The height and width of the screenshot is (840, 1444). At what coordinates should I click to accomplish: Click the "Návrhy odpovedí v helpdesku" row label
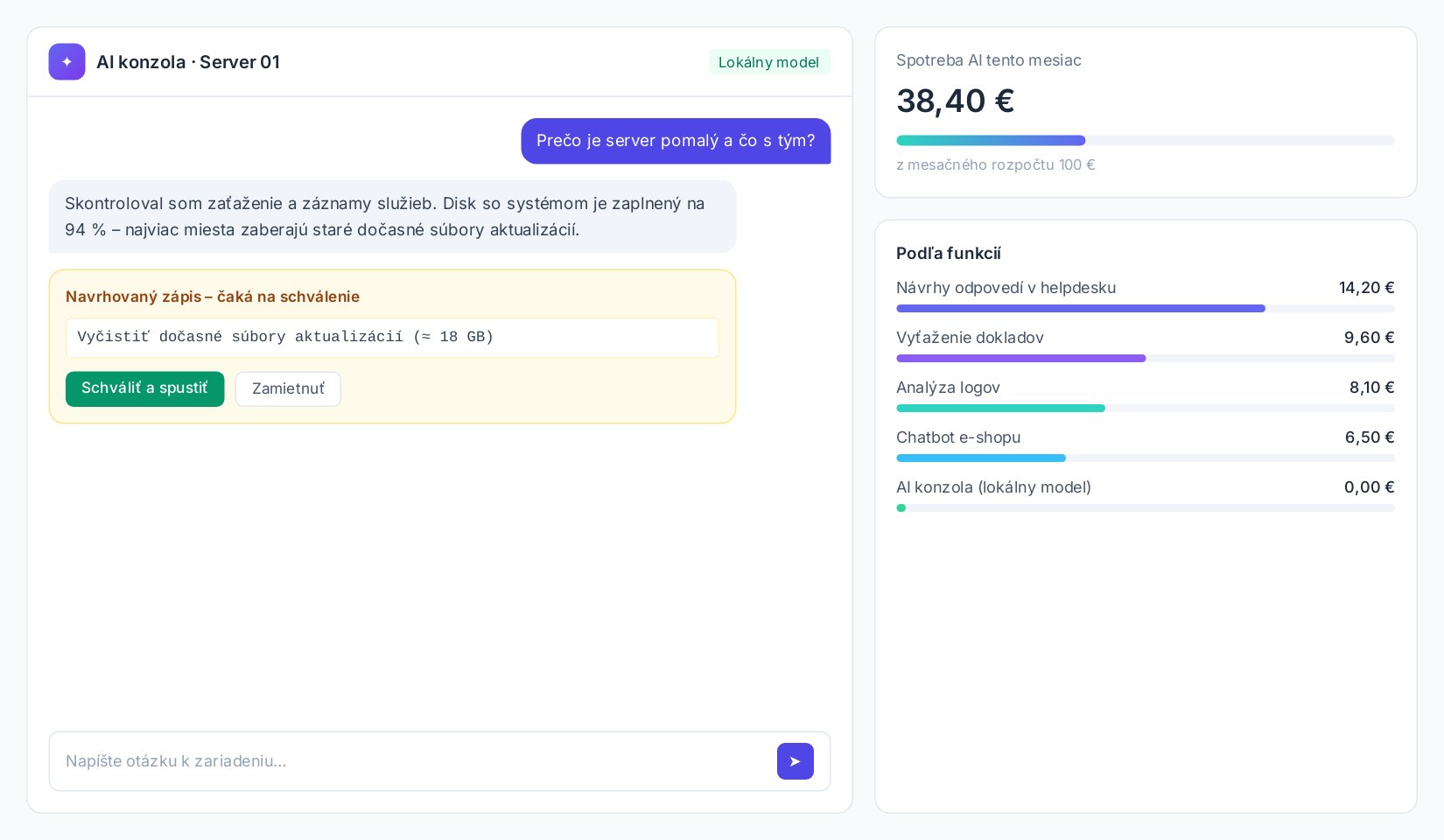(x=1006, y=288)
